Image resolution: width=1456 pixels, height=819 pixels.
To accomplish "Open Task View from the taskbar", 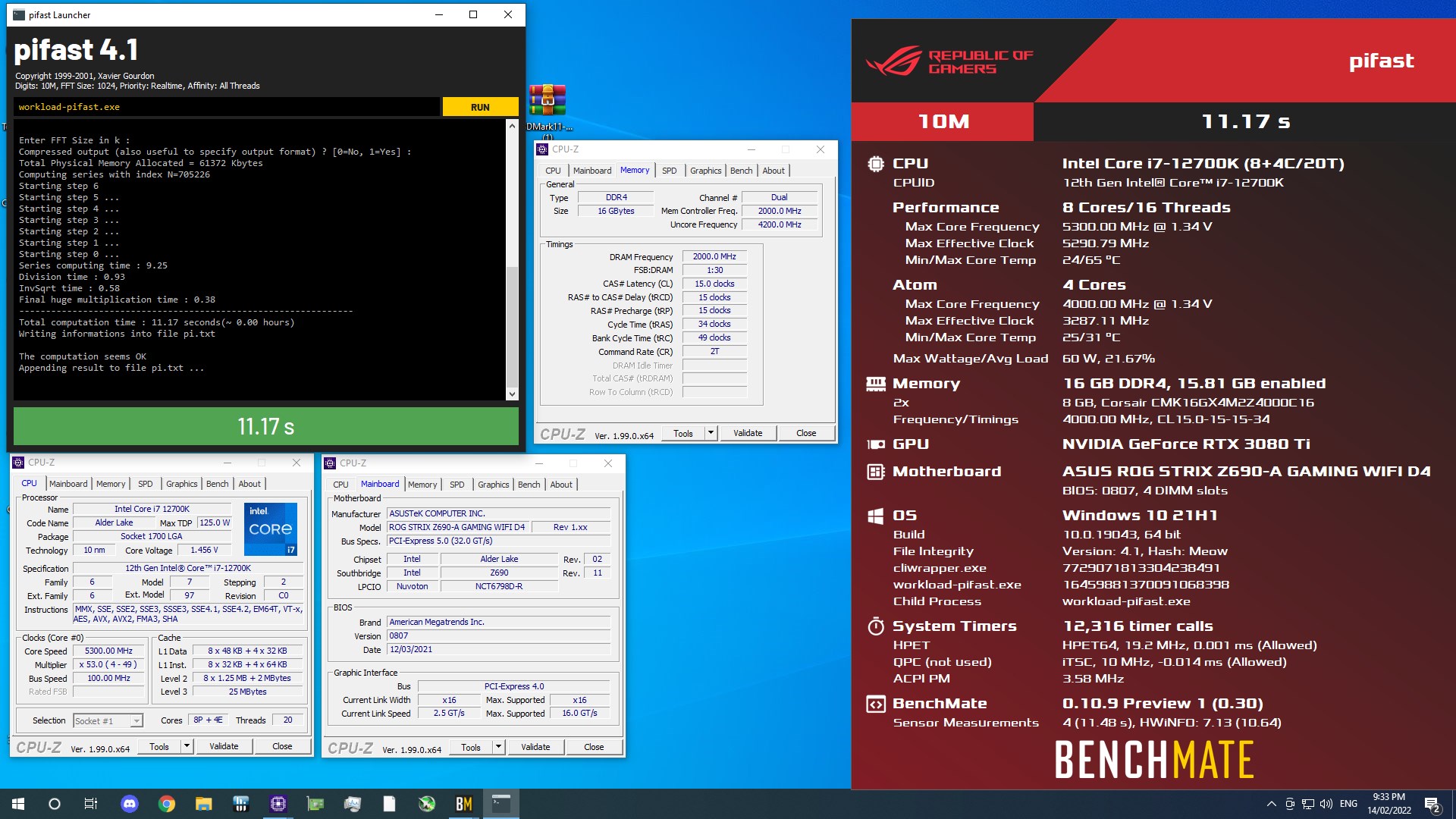I will pyautogui.click(x=91, y=804).
